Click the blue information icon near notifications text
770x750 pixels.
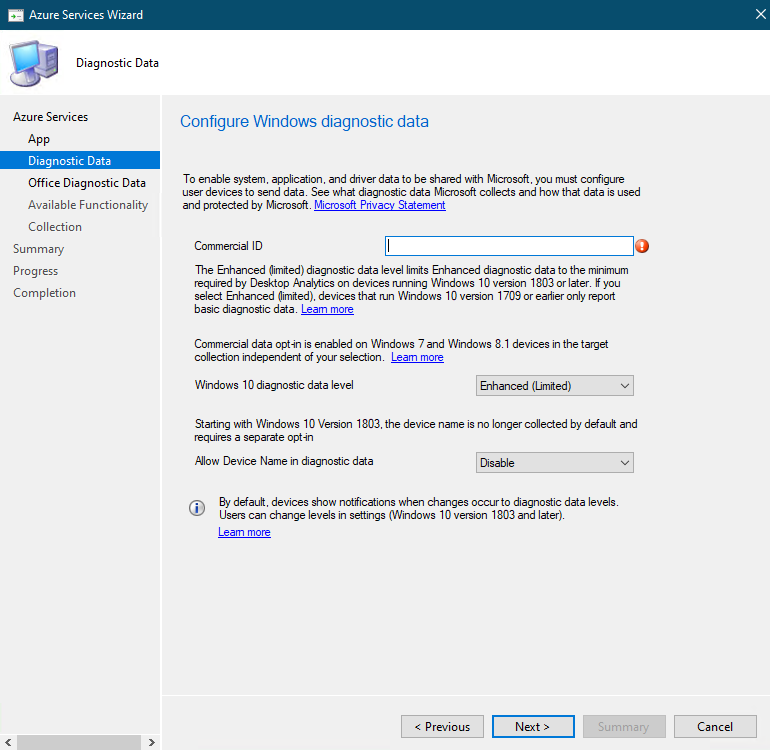(197, 508)
